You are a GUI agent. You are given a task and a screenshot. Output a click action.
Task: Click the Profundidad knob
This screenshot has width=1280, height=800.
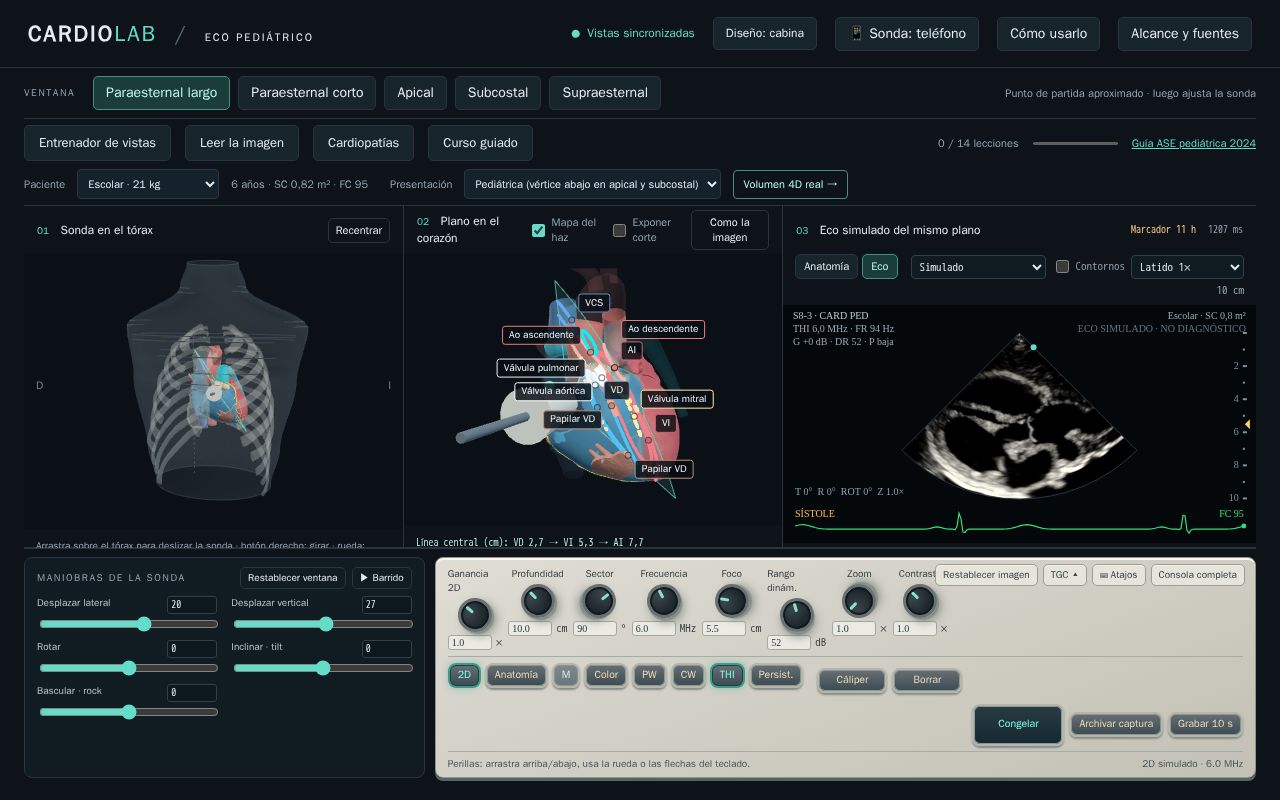(537, 601)
